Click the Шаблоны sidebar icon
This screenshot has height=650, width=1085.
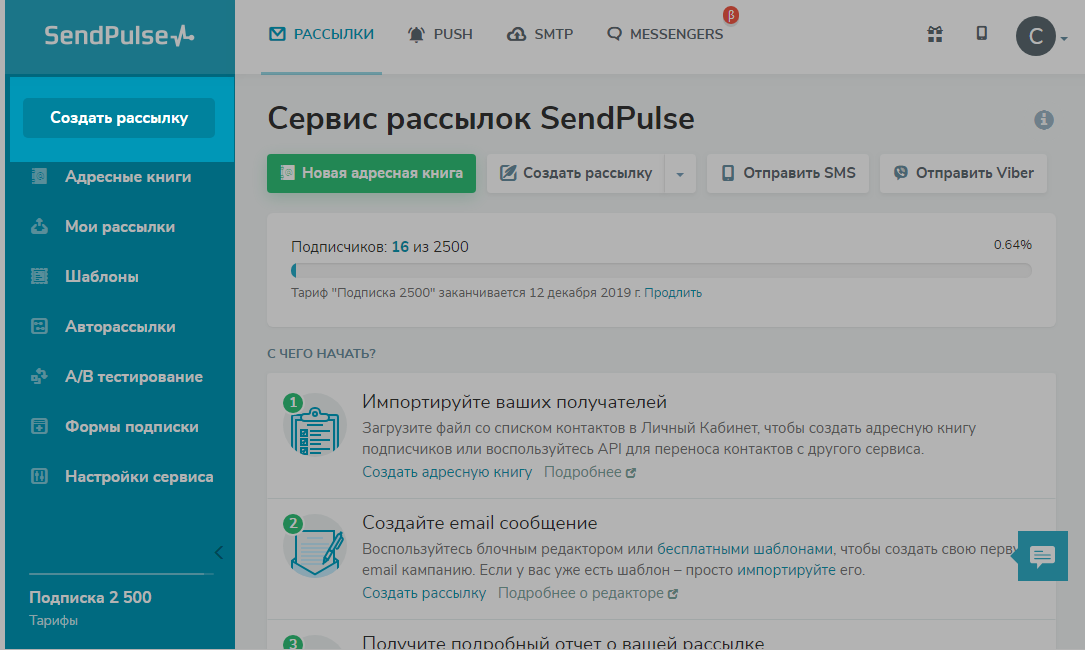[39, 276]
